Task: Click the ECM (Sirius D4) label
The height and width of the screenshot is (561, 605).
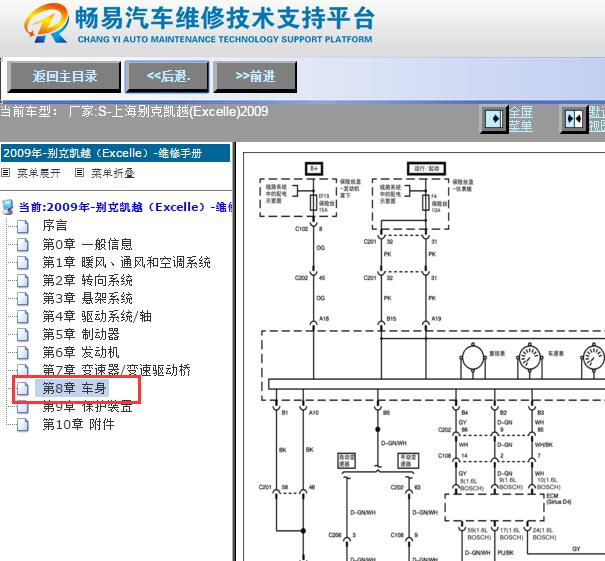Action: click(x=558, y=498)
